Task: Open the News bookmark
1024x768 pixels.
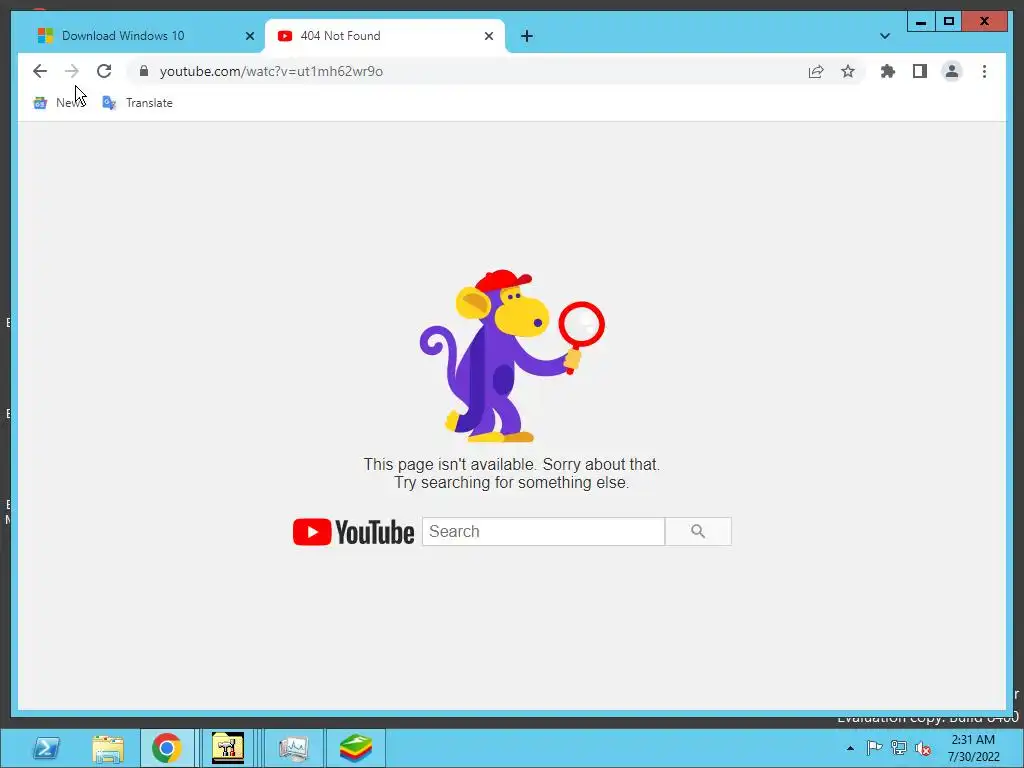Action: coord(59,103)
